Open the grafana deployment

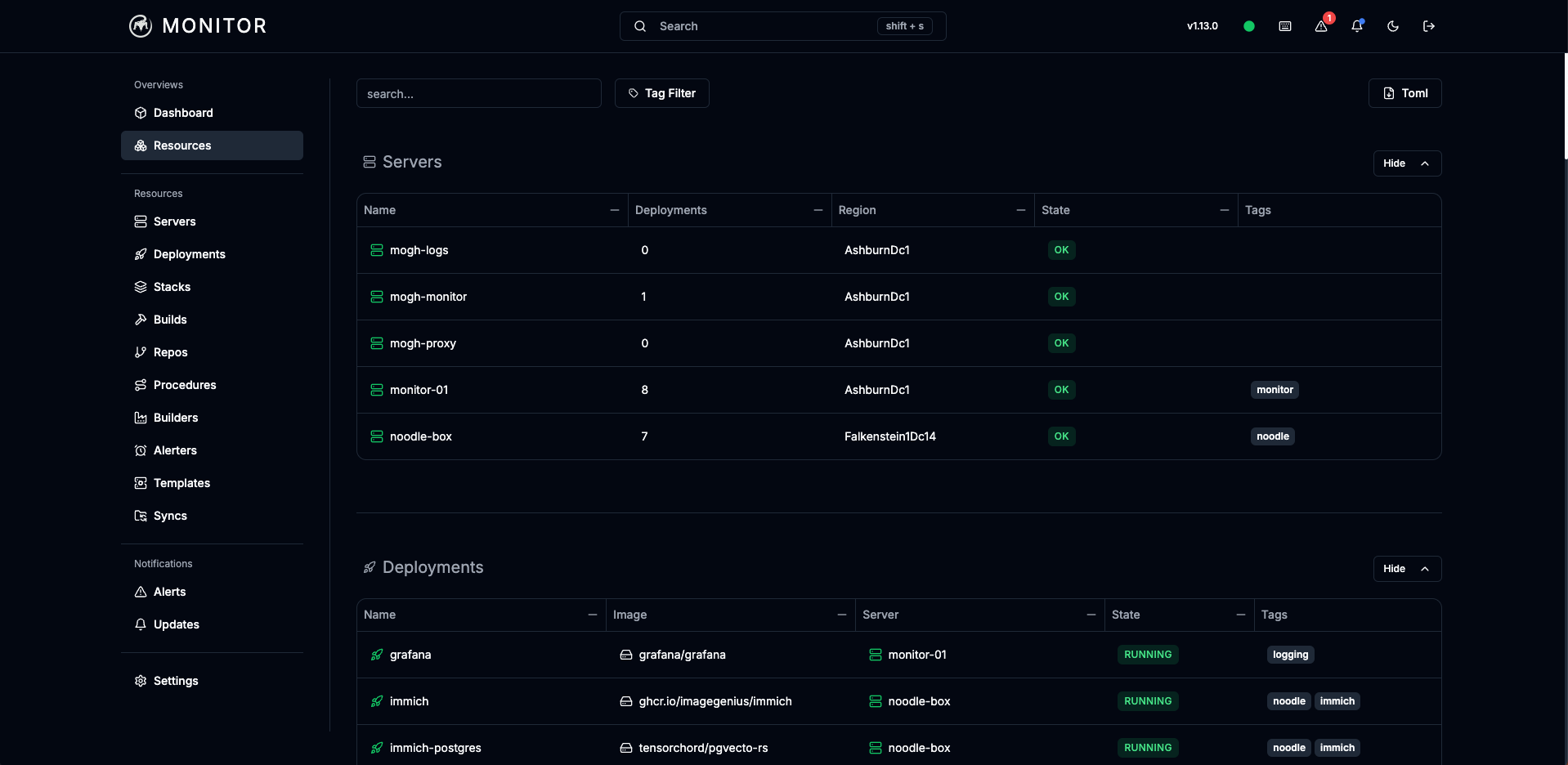pos(410,655)
